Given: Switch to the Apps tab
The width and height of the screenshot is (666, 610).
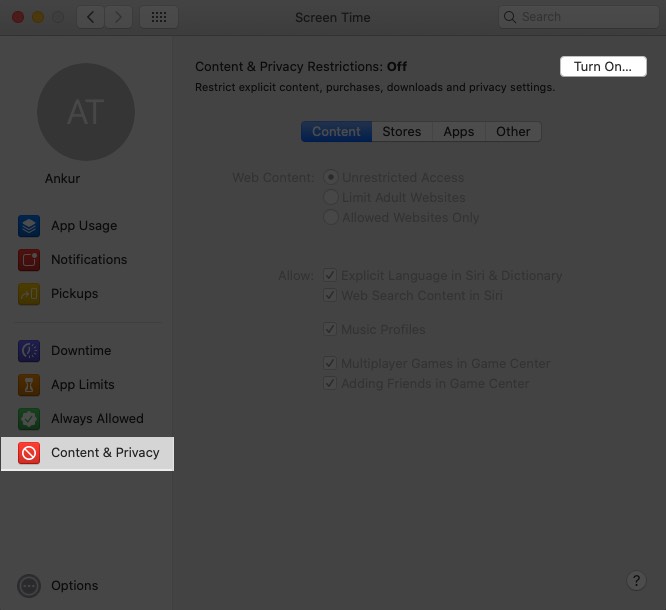Looking at the screenshot, I should tap(459, 132).
